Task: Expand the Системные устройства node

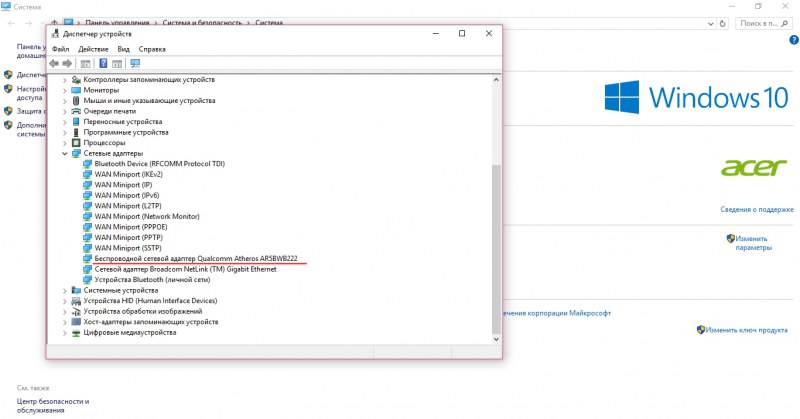Action: pos(65,290)
